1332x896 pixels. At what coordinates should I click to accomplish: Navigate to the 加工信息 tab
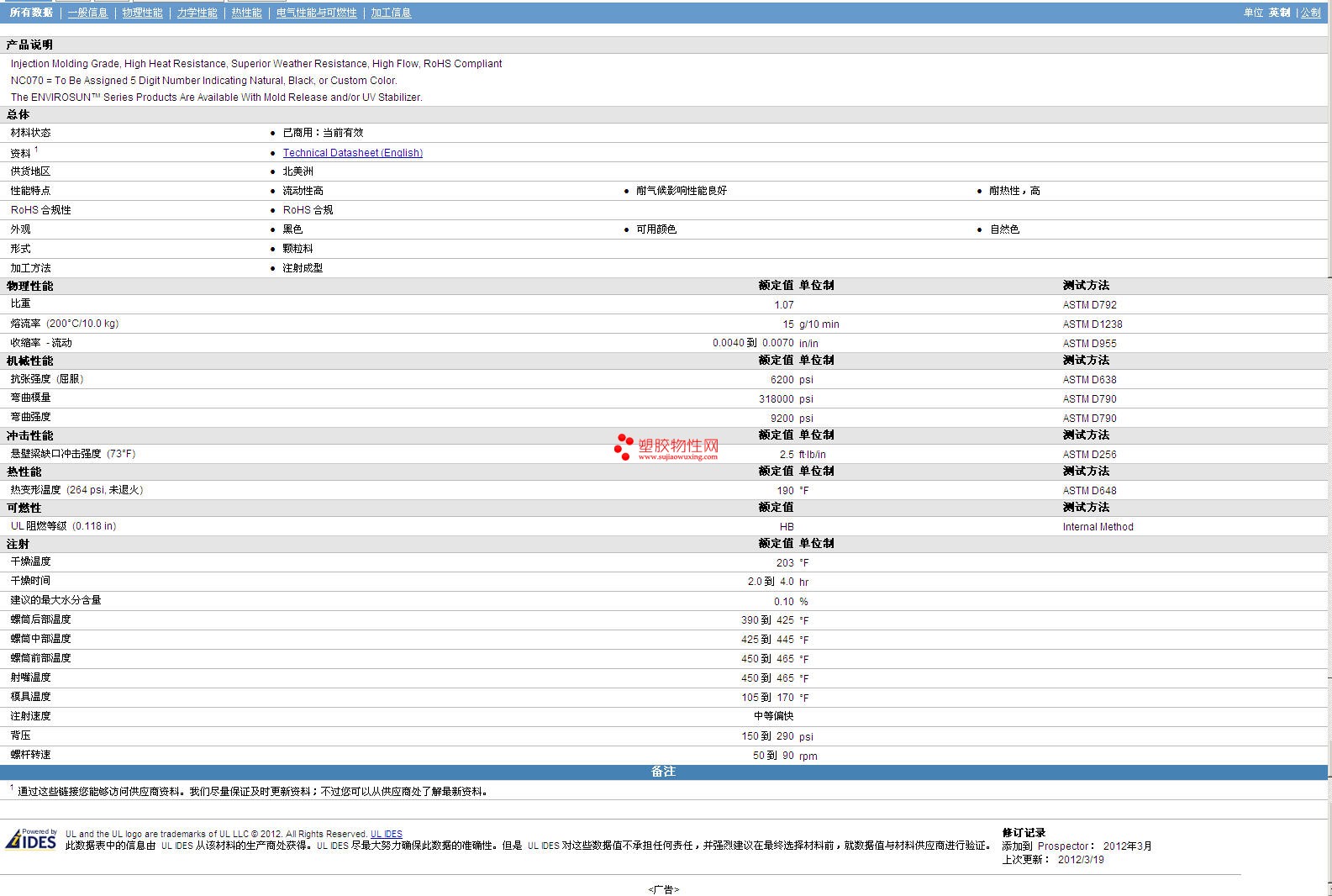(391, 13)
